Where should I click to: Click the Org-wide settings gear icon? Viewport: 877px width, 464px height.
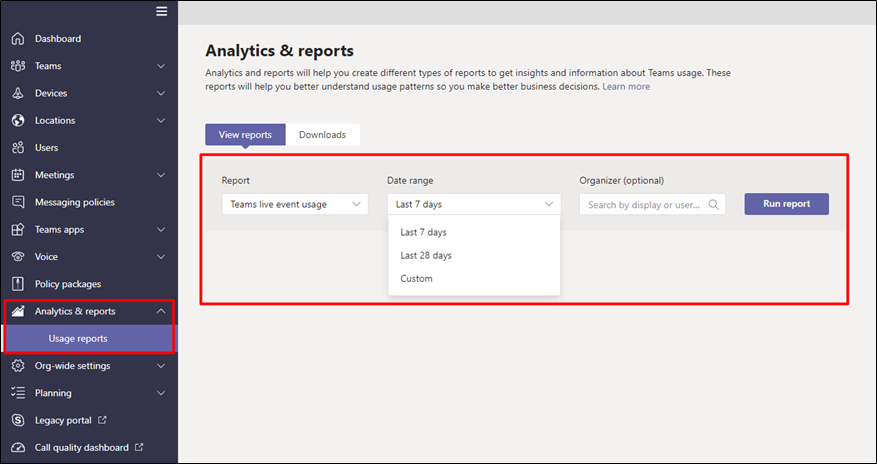click(x=18, y=366)
